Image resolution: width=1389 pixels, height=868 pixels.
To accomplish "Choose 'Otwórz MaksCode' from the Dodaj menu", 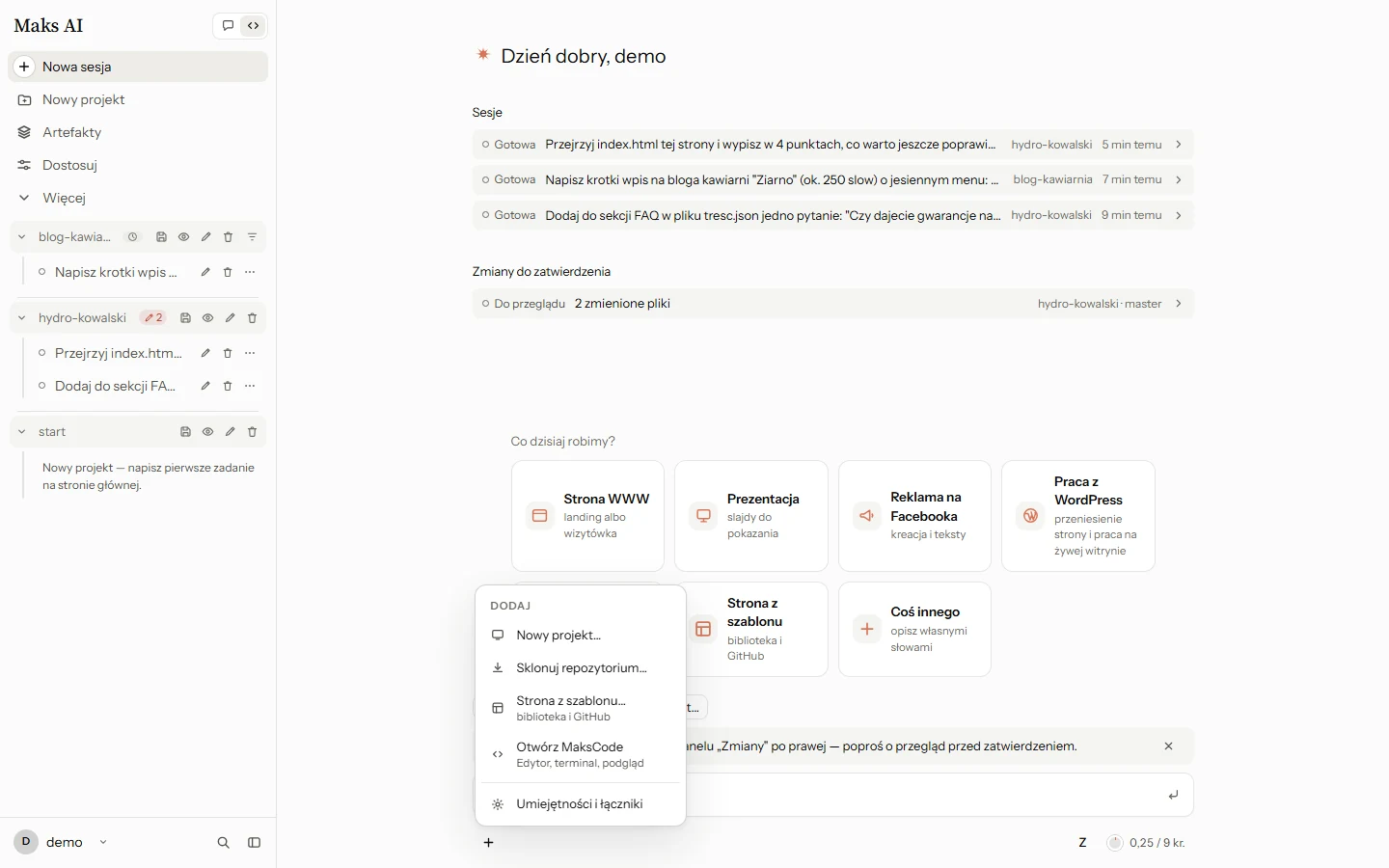I will [581, 755].
